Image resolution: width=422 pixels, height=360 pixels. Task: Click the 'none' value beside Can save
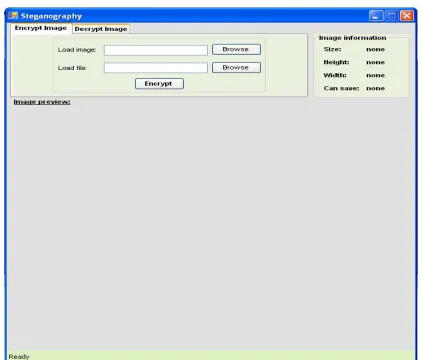pos(375,88)
